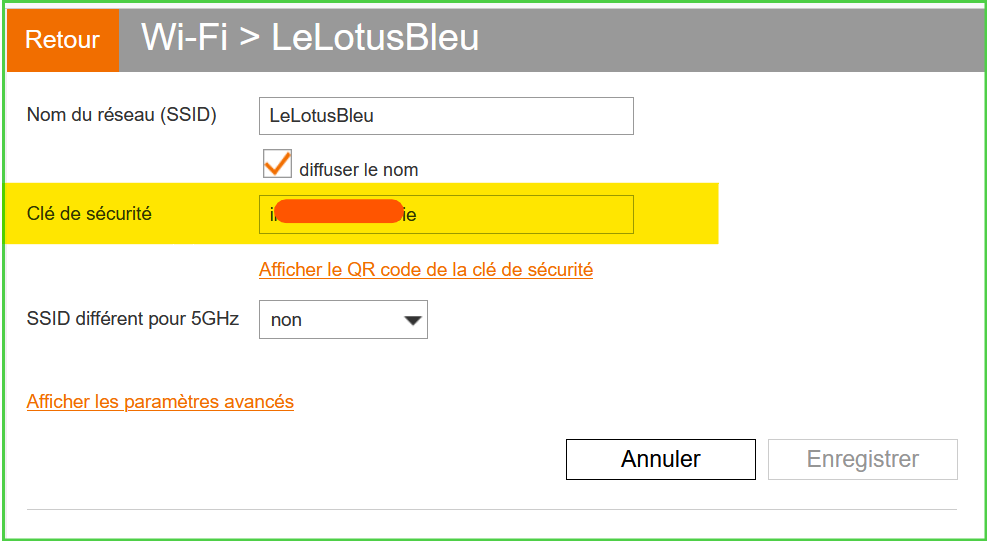
Task: Click the "LeLotusBleu" text in the SSID field
Action: [322, 116]
